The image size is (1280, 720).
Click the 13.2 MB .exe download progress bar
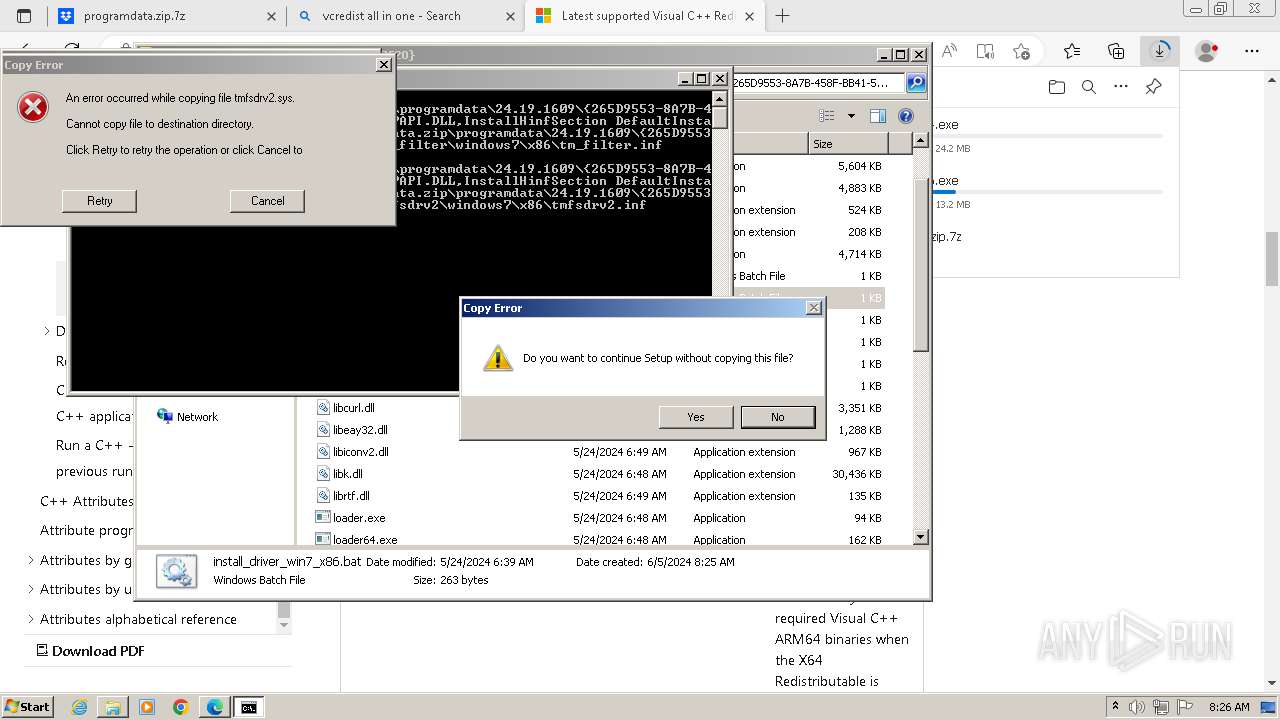point(1047,192)
